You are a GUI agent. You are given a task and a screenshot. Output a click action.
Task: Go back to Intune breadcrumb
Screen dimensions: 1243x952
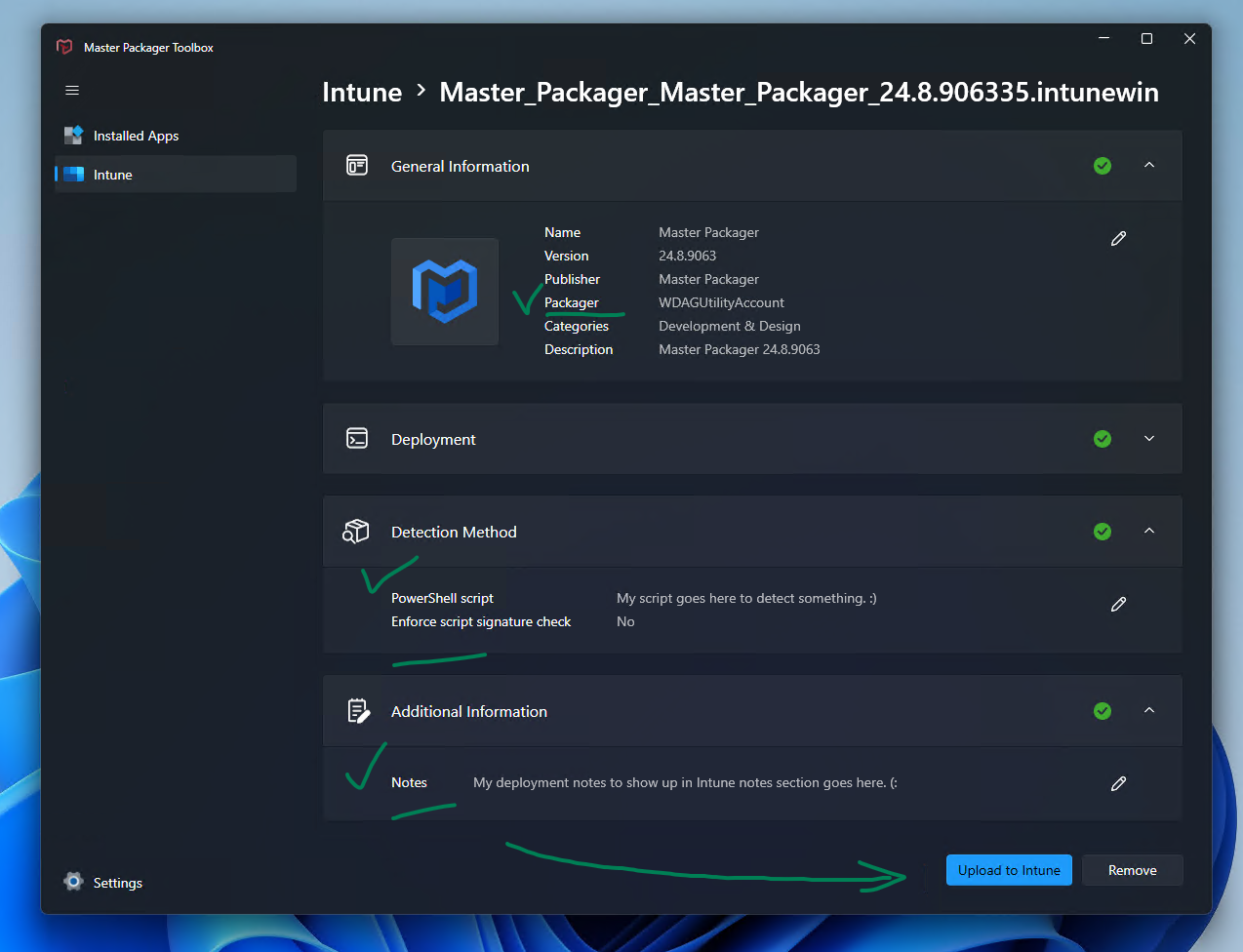pyautogui.click(x=362, y=93)
